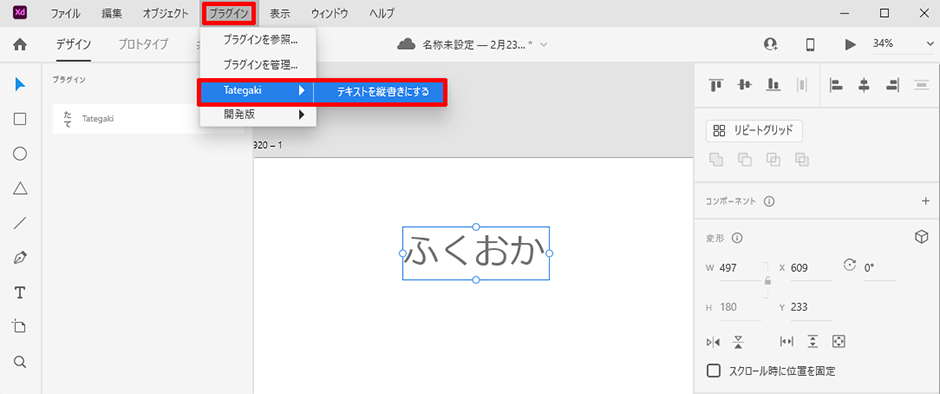Align selection to bottom edge
Screen dimensions: 940x394
click(773, 85)
